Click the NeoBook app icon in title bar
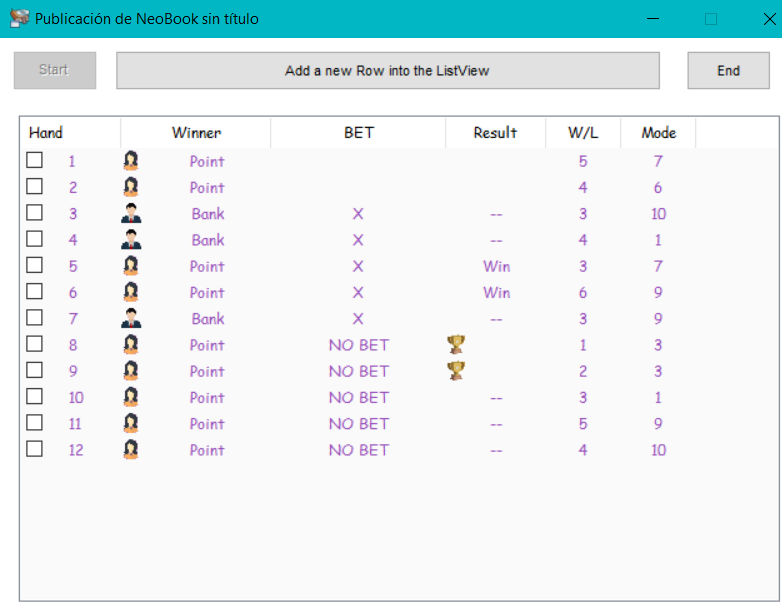The image size is (782, 605). (19, 18)
